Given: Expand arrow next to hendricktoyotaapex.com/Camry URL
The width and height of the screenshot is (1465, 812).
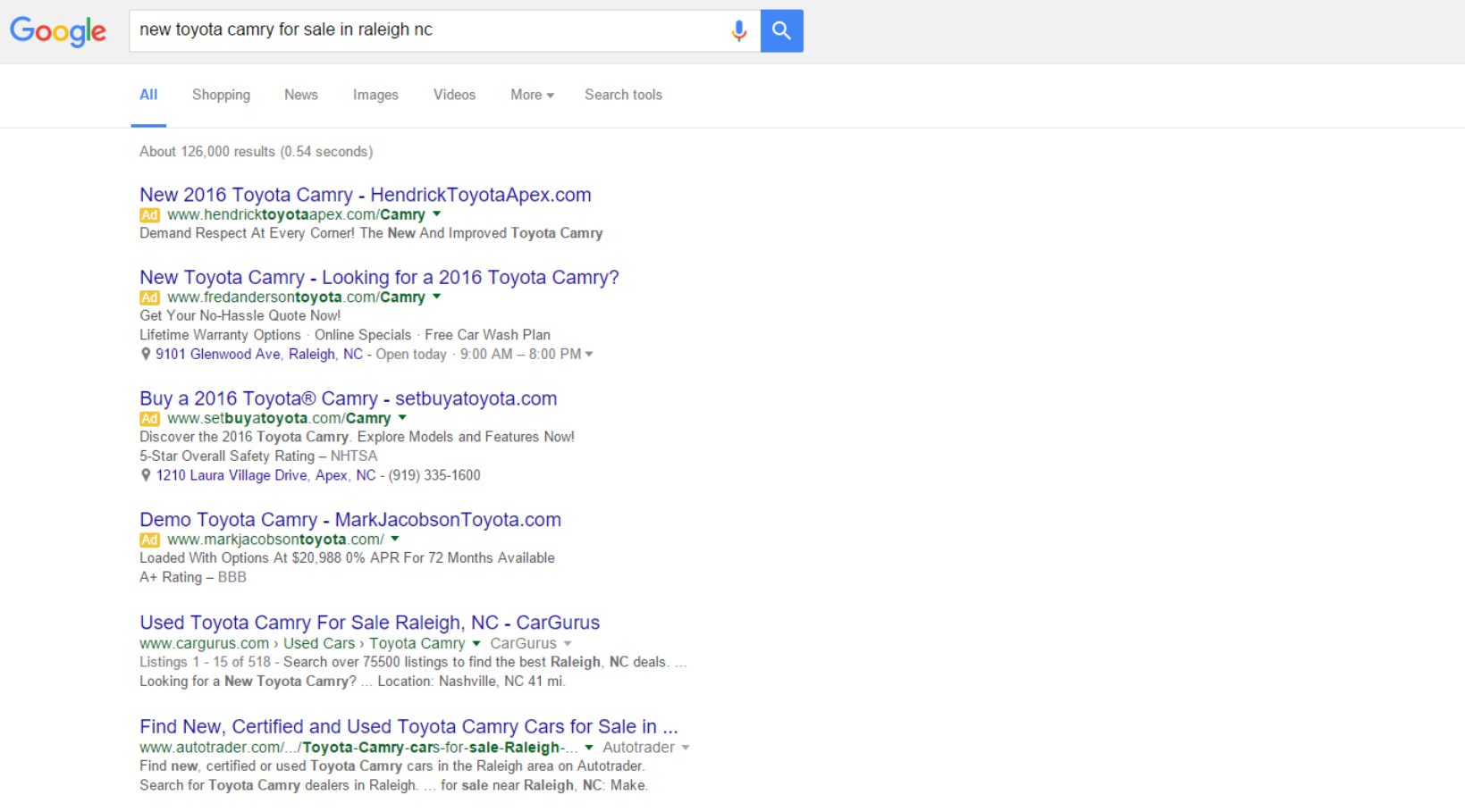Looking at the screenshot, I should coord(437,214).
